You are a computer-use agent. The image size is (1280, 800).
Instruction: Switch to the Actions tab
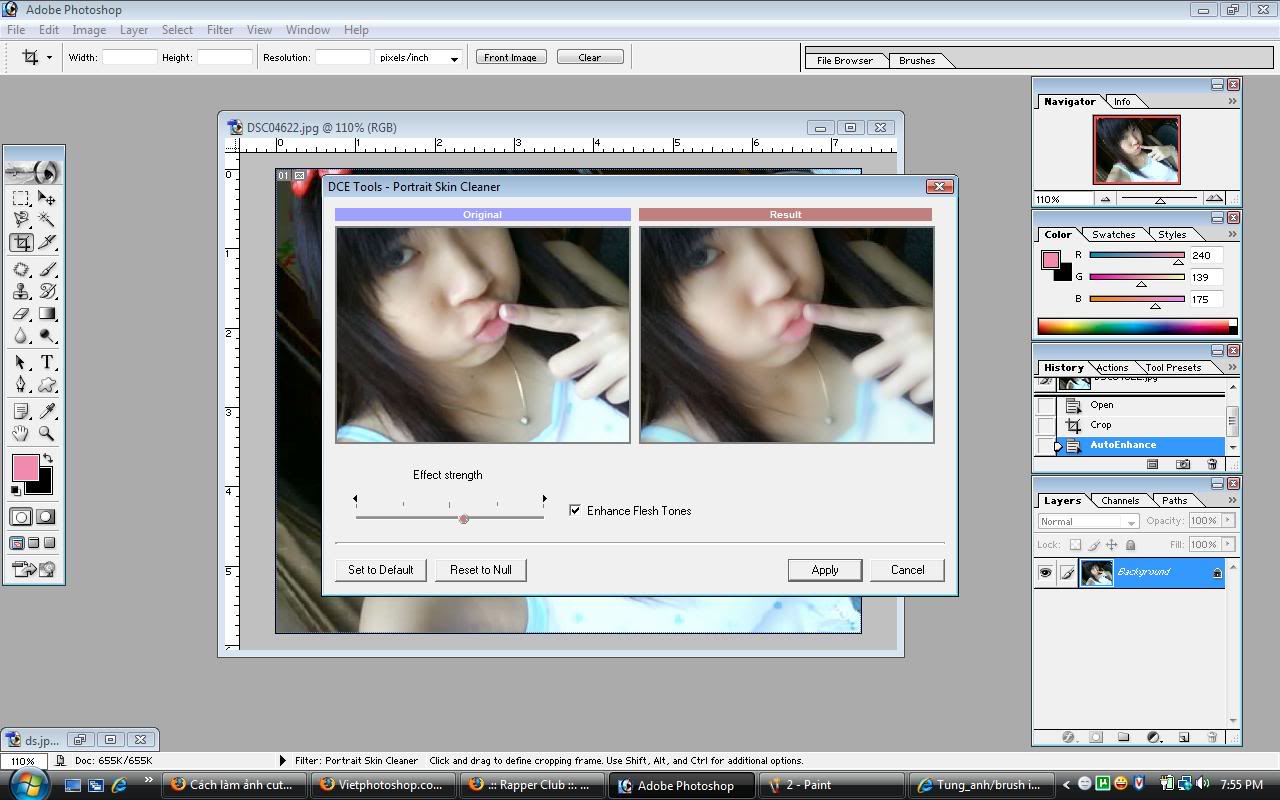tap(1112, 367)
